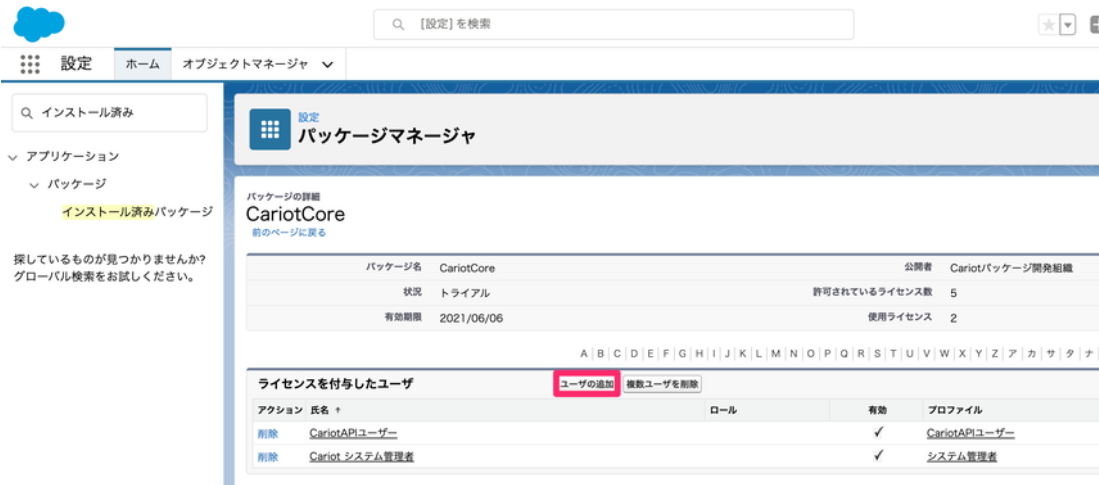
Task: Open the Cariot システム管理者 name link
Action: point(361,457)
